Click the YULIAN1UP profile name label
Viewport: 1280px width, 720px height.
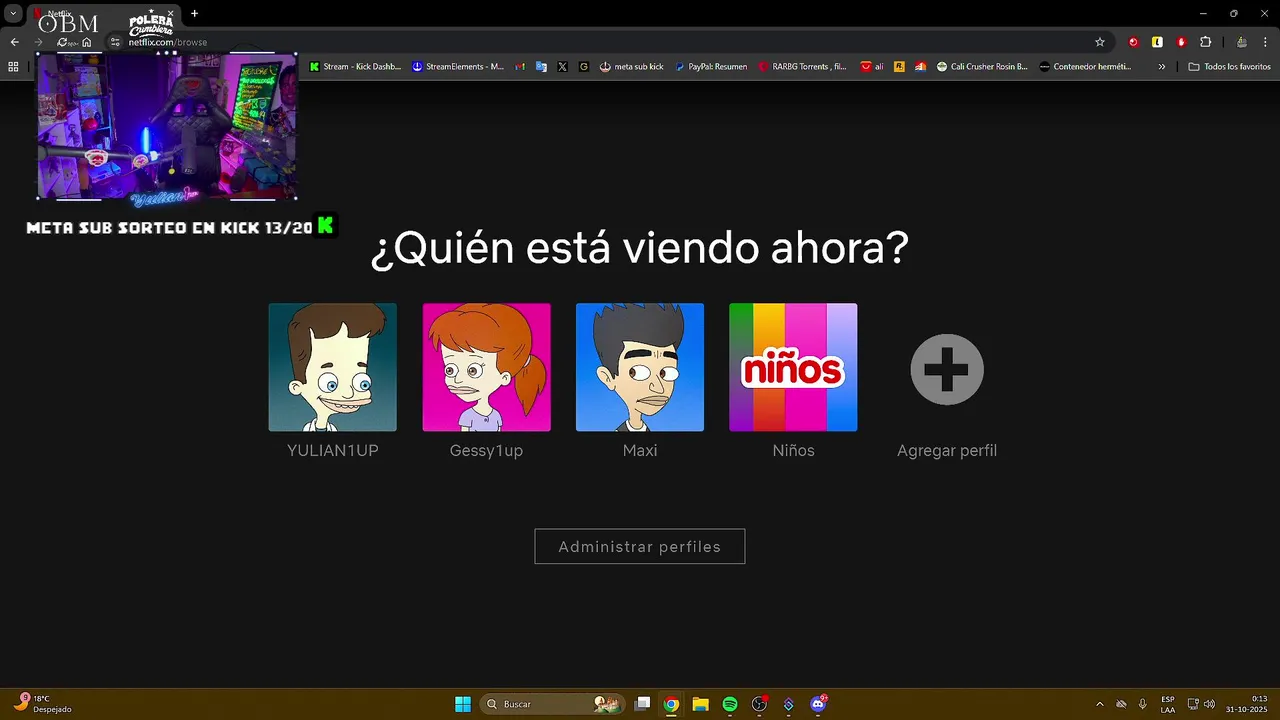tap(333, 451)
